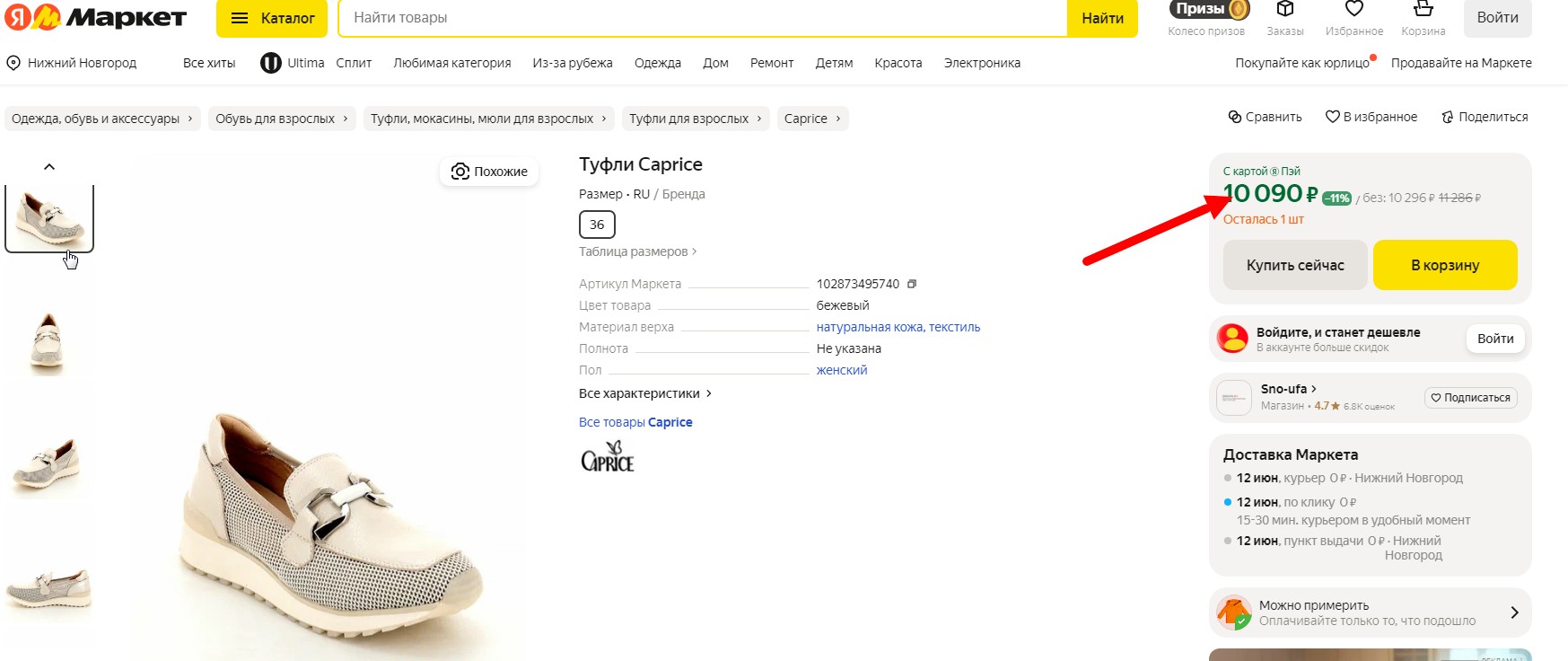Open Избранное favorites heart icon in header
Screen dimensions: 1568x661
(1353, 11)
